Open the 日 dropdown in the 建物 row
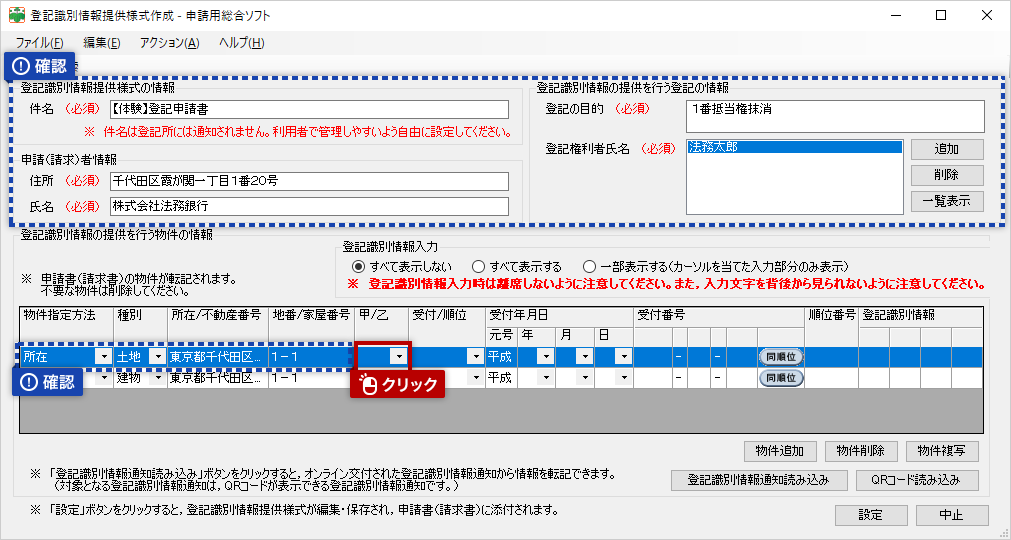This screenshot has height=540, width=1011. point(623,378)
